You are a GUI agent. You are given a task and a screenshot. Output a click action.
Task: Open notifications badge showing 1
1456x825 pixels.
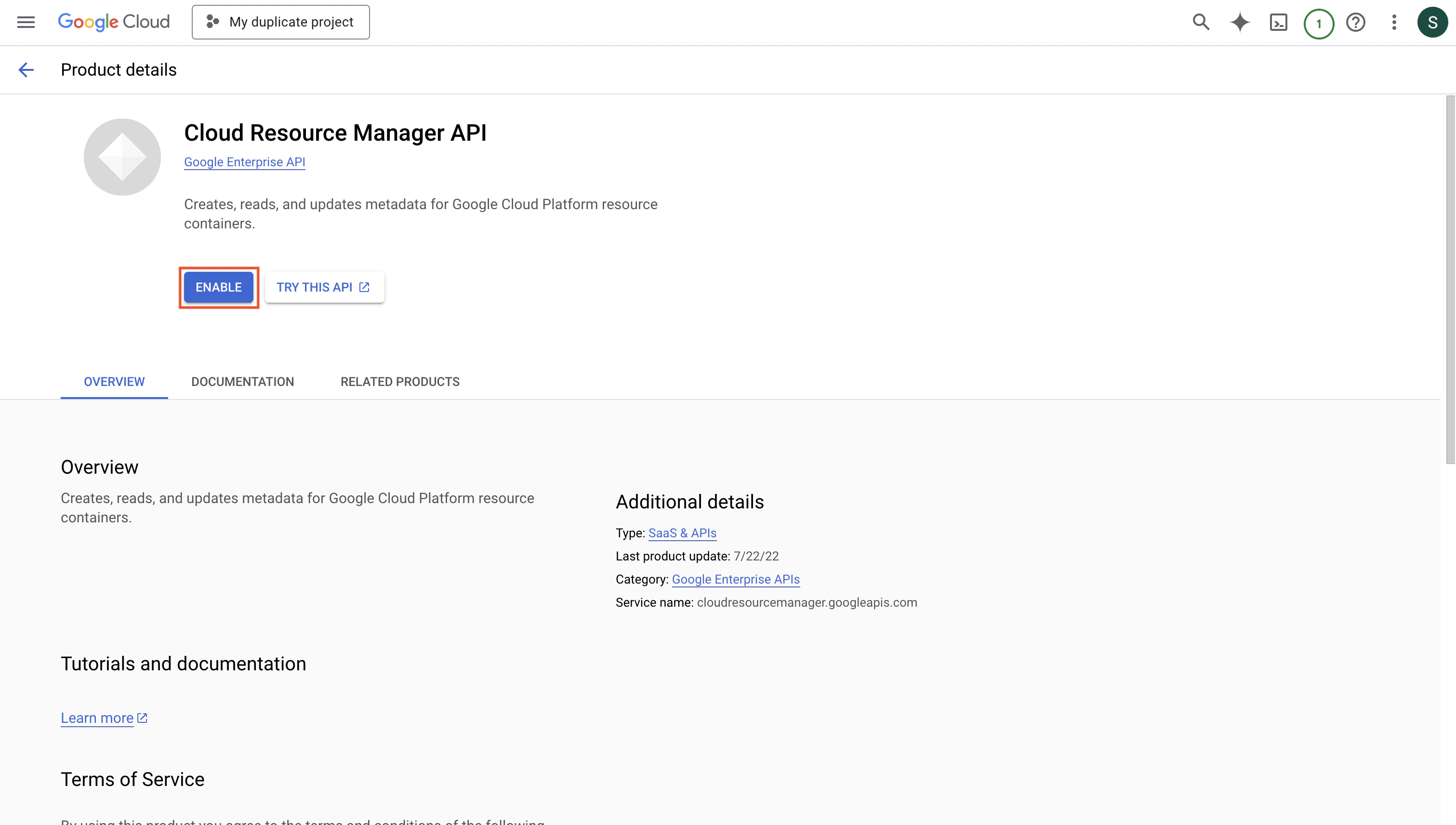(1318, 23)
